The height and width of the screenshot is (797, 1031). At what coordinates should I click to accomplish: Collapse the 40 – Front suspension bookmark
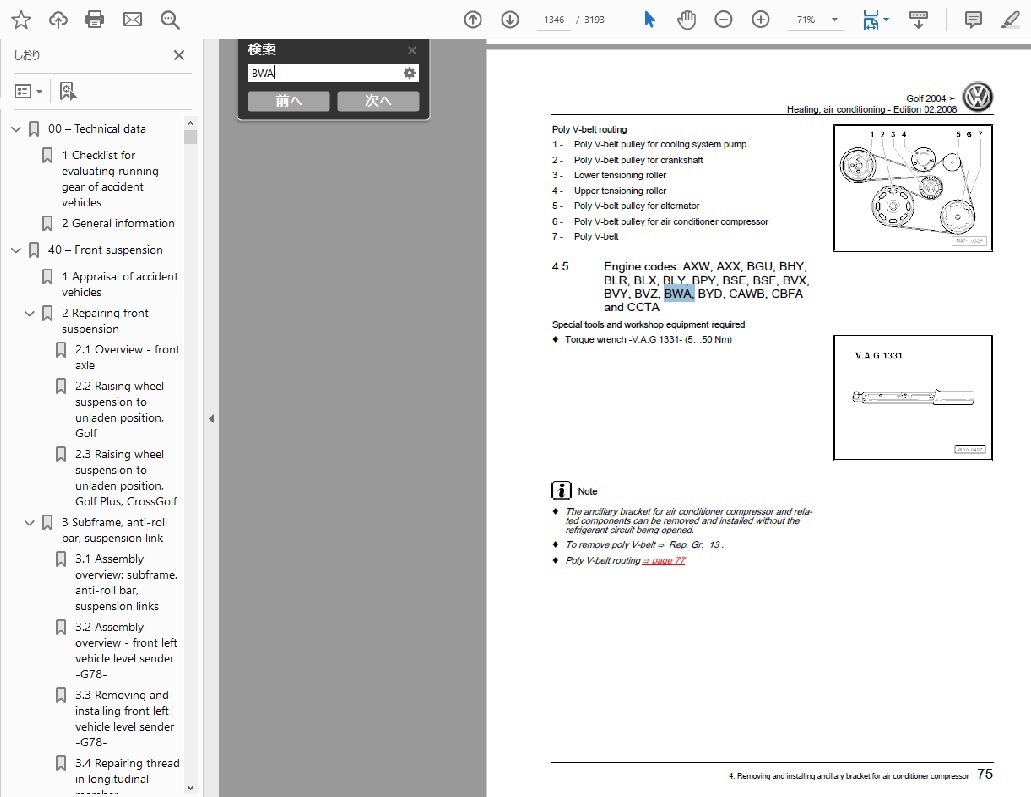click(16, 251)
